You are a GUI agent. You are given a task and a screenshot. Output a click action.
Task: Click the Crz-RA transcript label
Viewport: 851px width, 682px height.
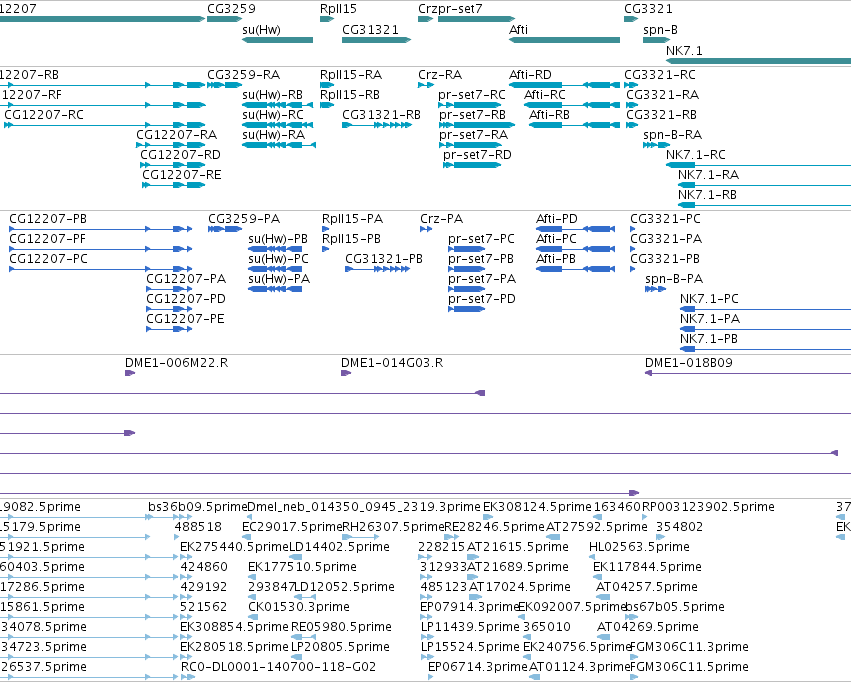(x=440, y=75)
